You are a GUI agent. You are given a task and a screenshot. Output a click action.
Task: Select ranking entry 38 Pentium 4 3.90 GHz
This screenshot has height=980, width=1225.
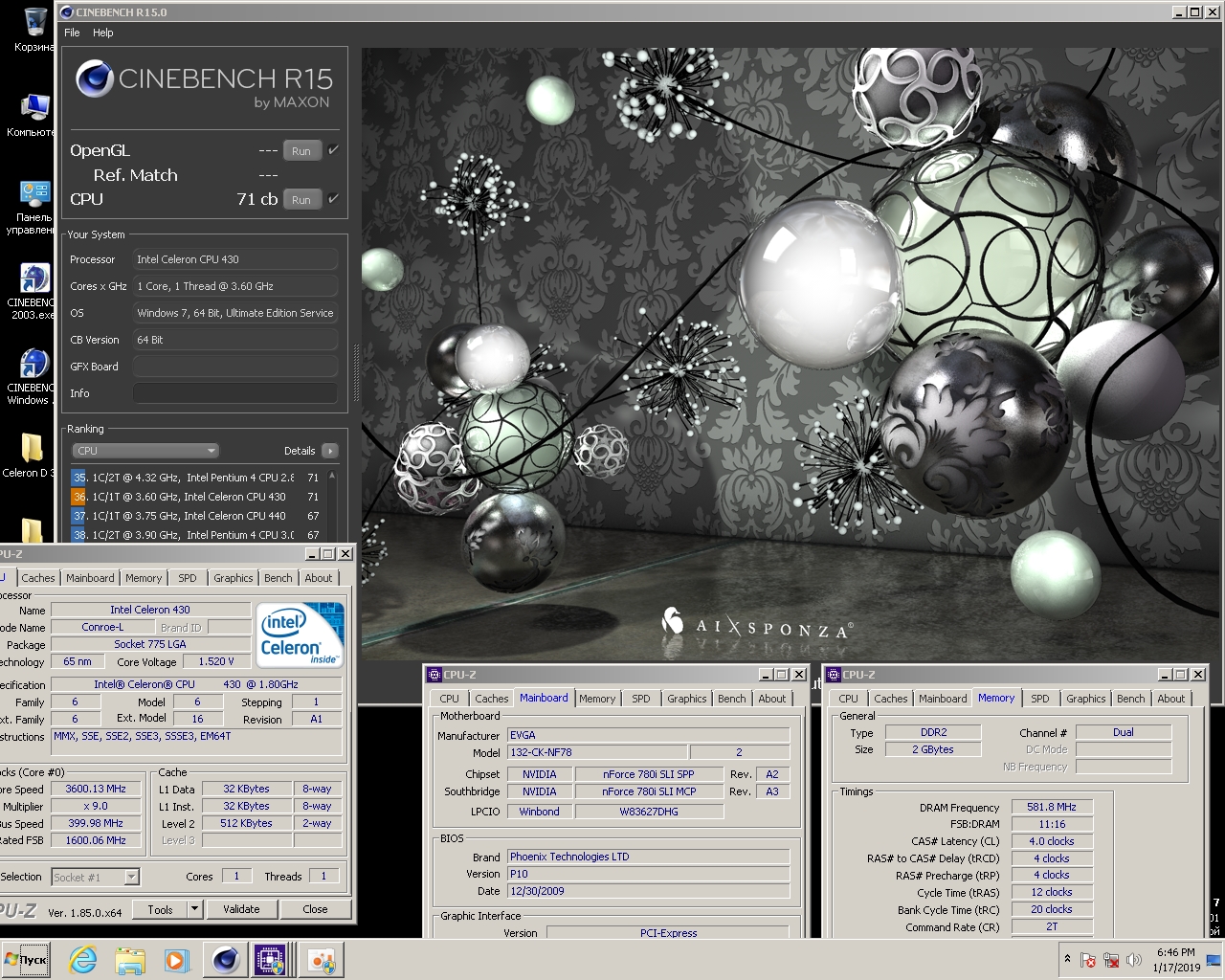click(x=196, y=535)
